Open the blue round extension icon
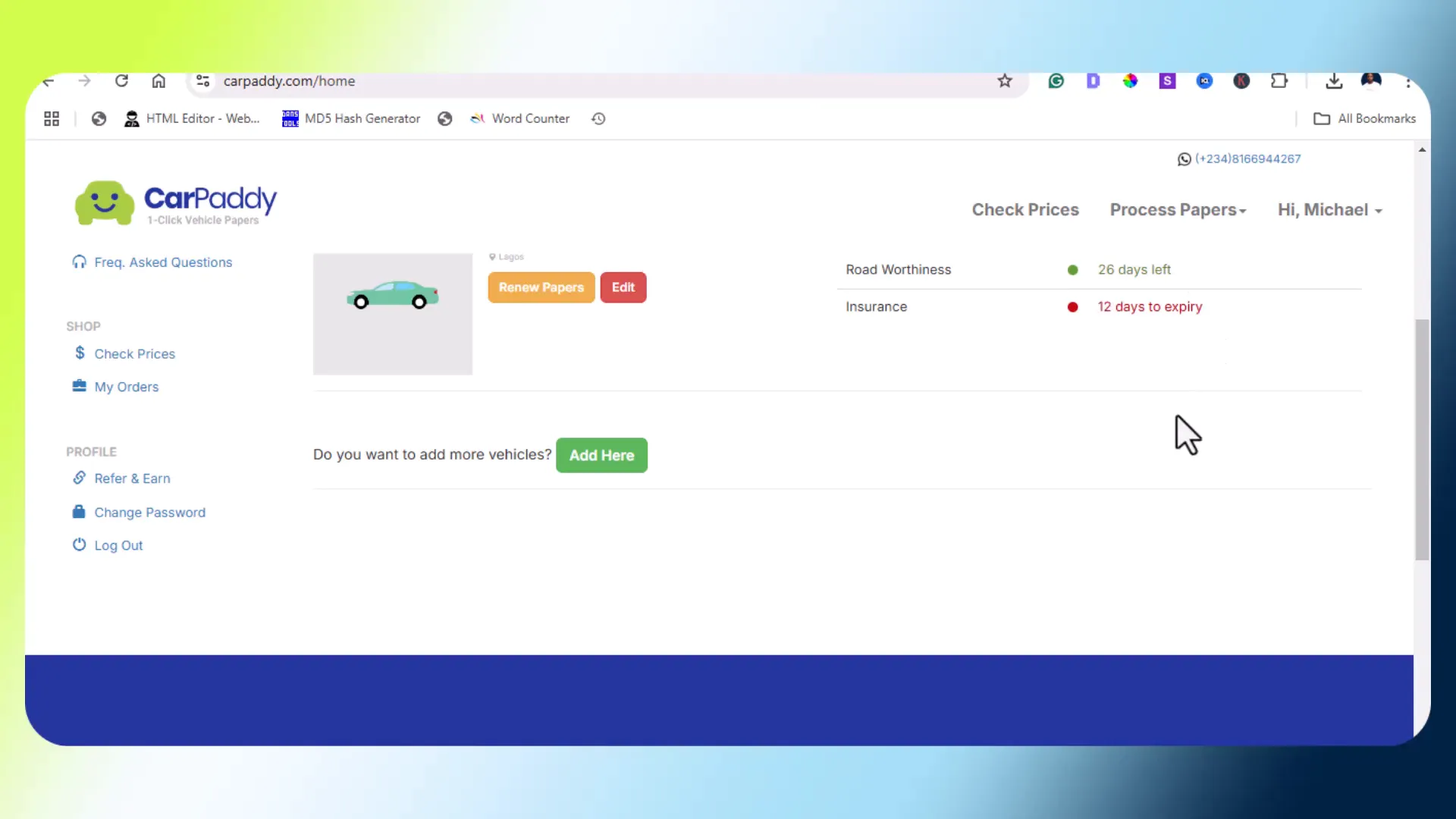The width and height of the screenshot is (1456, 819). tap(1204, 81)
